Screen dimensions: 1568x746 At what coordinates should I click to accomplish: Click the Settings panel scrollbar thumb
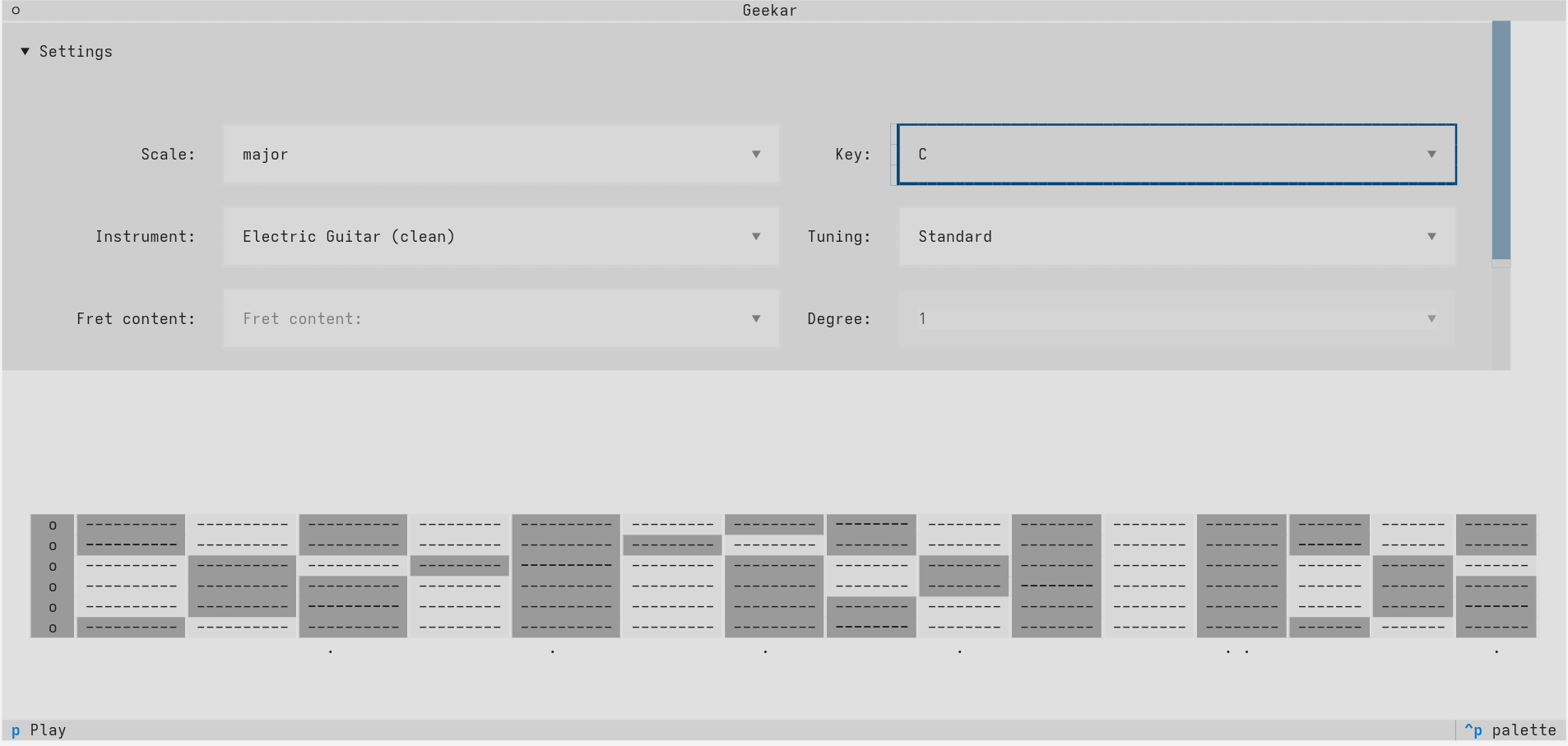click(x=1501, y=140)
